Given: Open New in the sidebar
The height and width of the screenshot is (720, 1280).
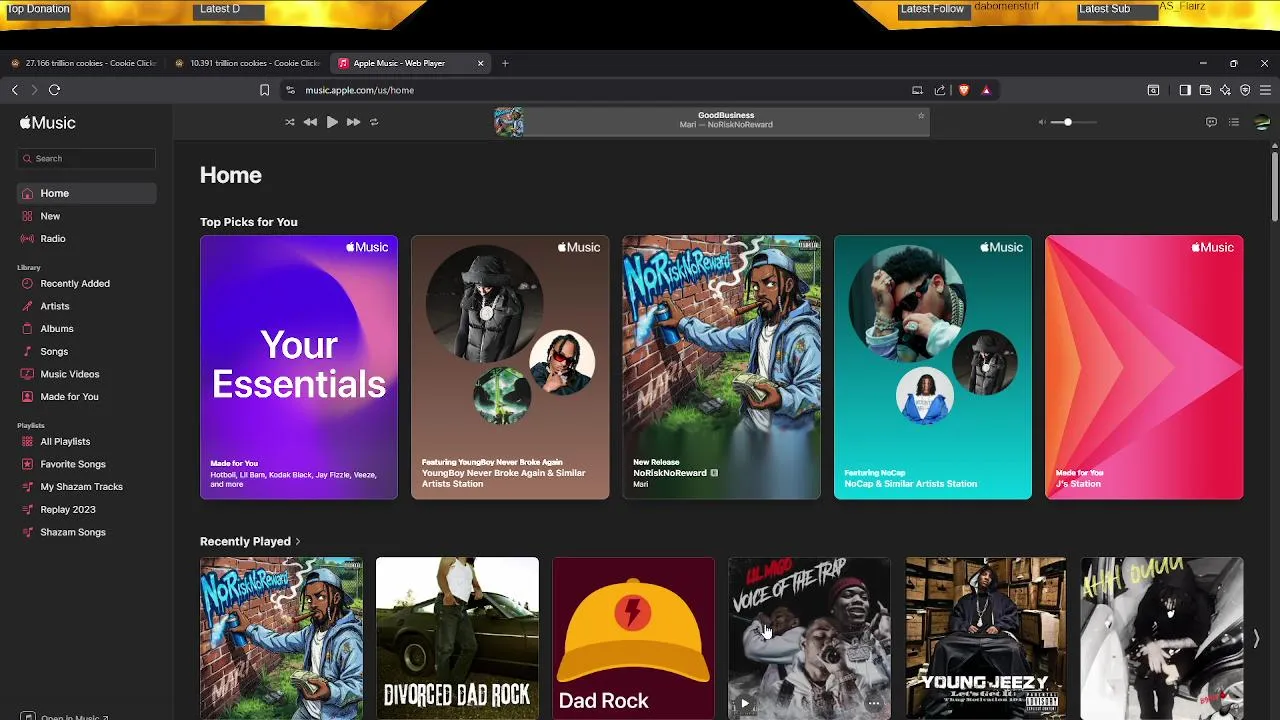Looking at the screenshot, I should coord(87,216).
